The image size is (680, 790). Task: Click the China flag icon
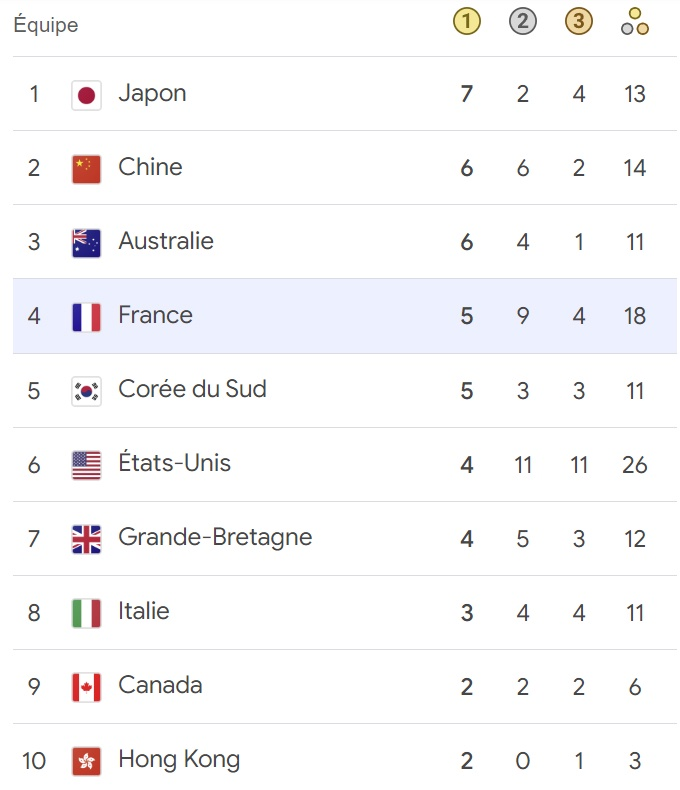87,169
